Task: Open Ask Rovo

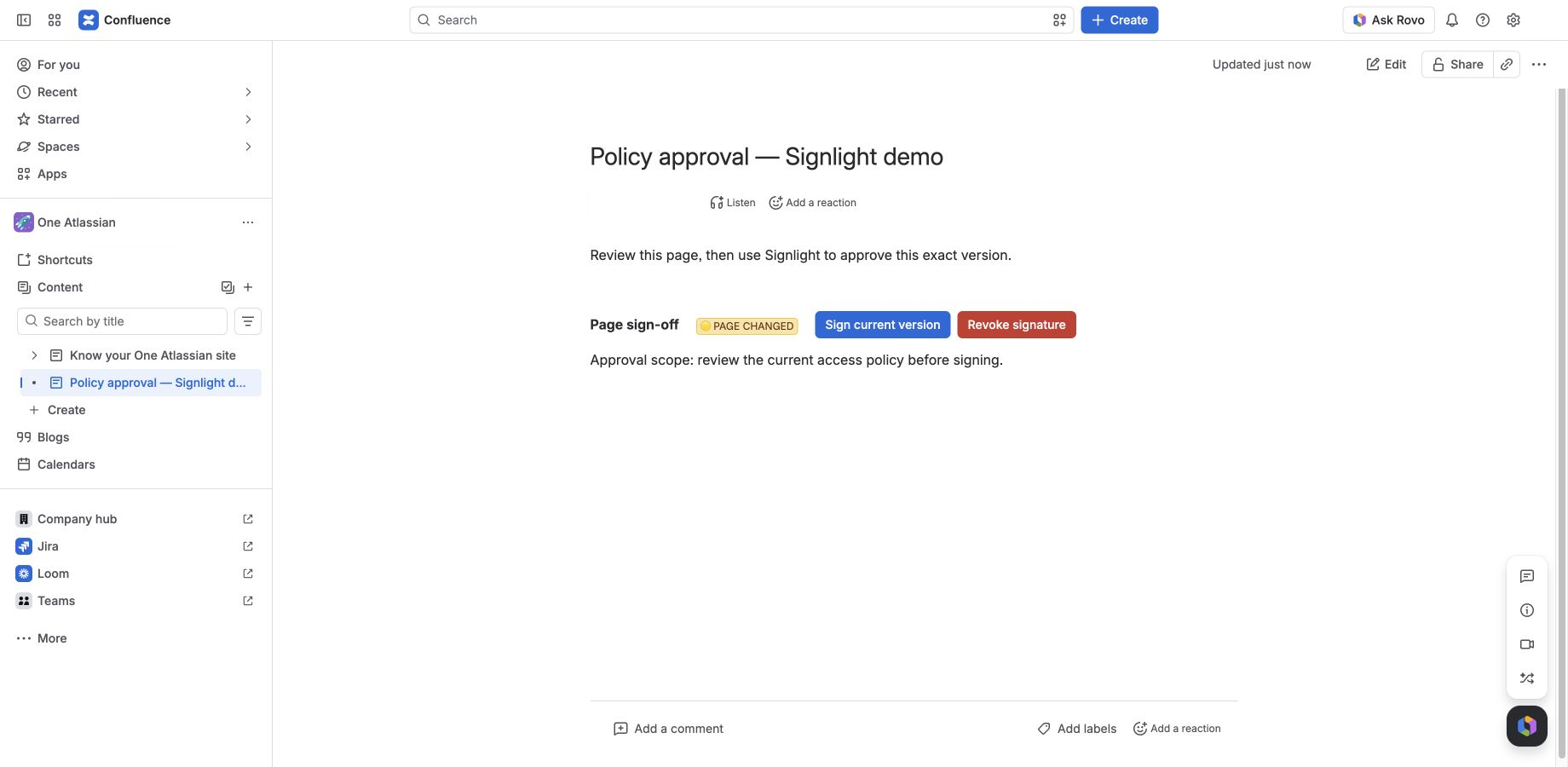Action: click(x=1388, y=20)
